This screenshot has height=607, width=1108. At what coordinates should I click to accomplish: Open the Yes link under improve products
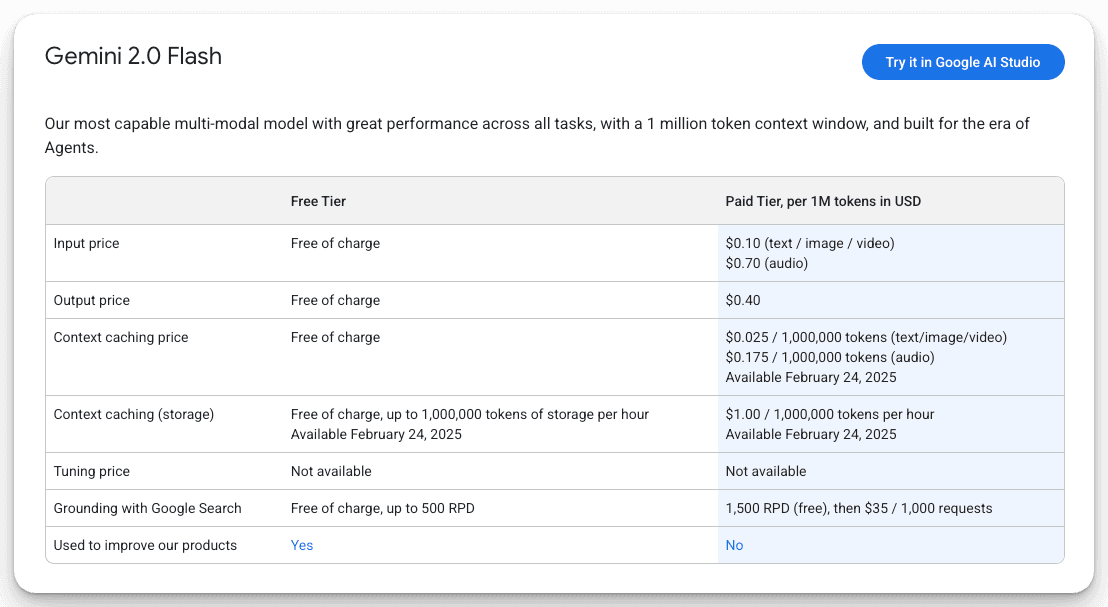(302, 545)
